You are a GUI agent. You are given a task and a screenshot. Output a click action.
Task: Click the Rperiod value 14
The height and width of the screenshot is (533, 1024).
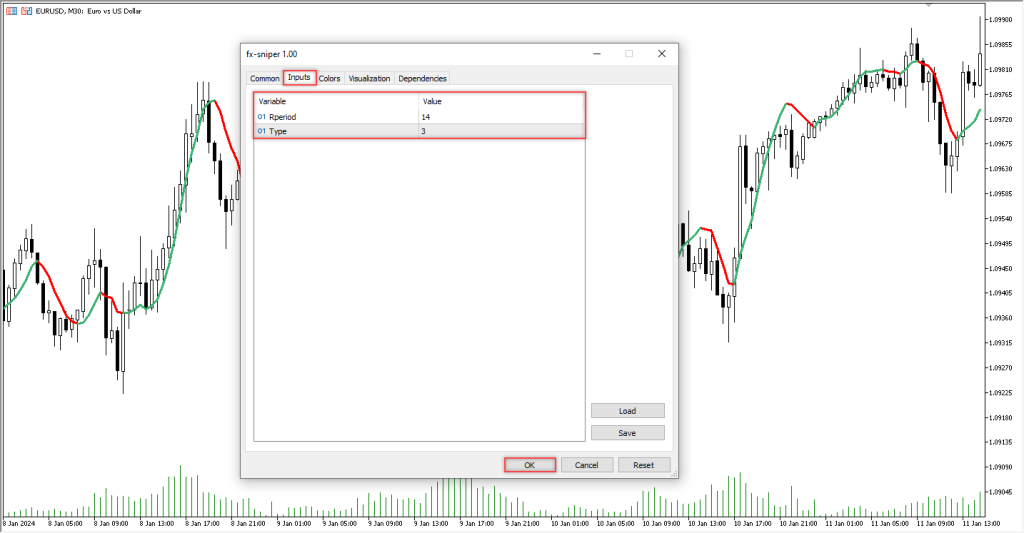tap(426, 117)
